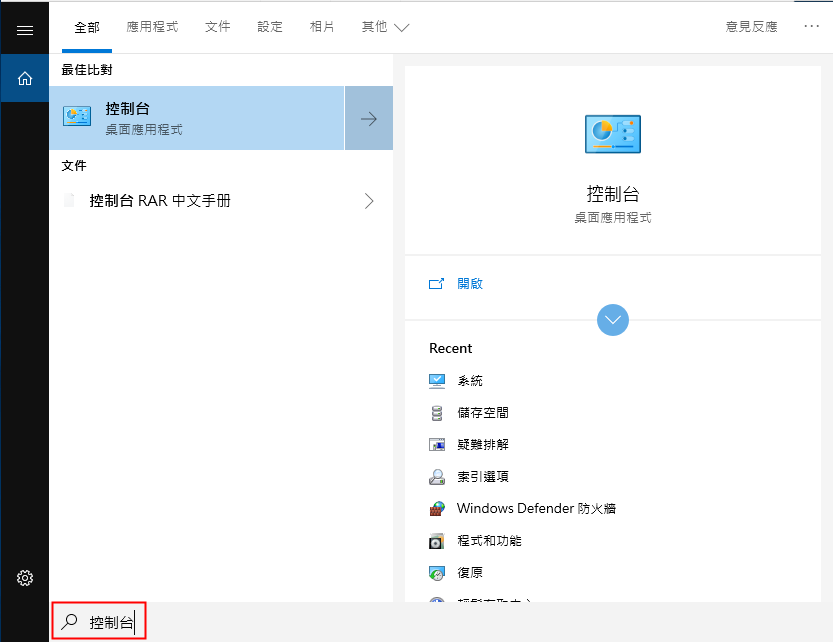Open recent item 系統
The image size is (833, 642).
coord(470,381)
